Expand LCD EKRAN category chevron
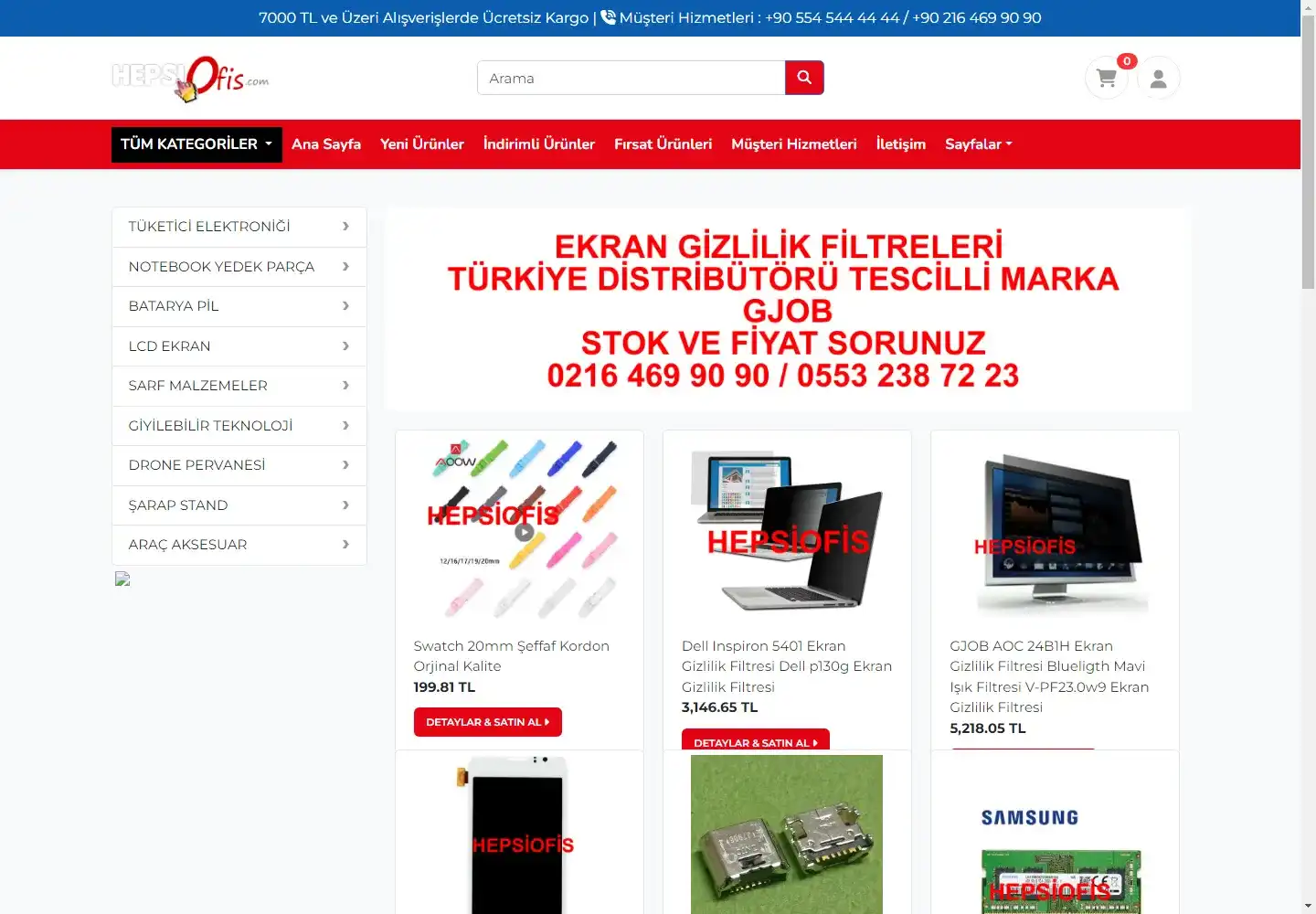Image resolution: width=1316 pixels, height=914 pixels. (345, 346)
